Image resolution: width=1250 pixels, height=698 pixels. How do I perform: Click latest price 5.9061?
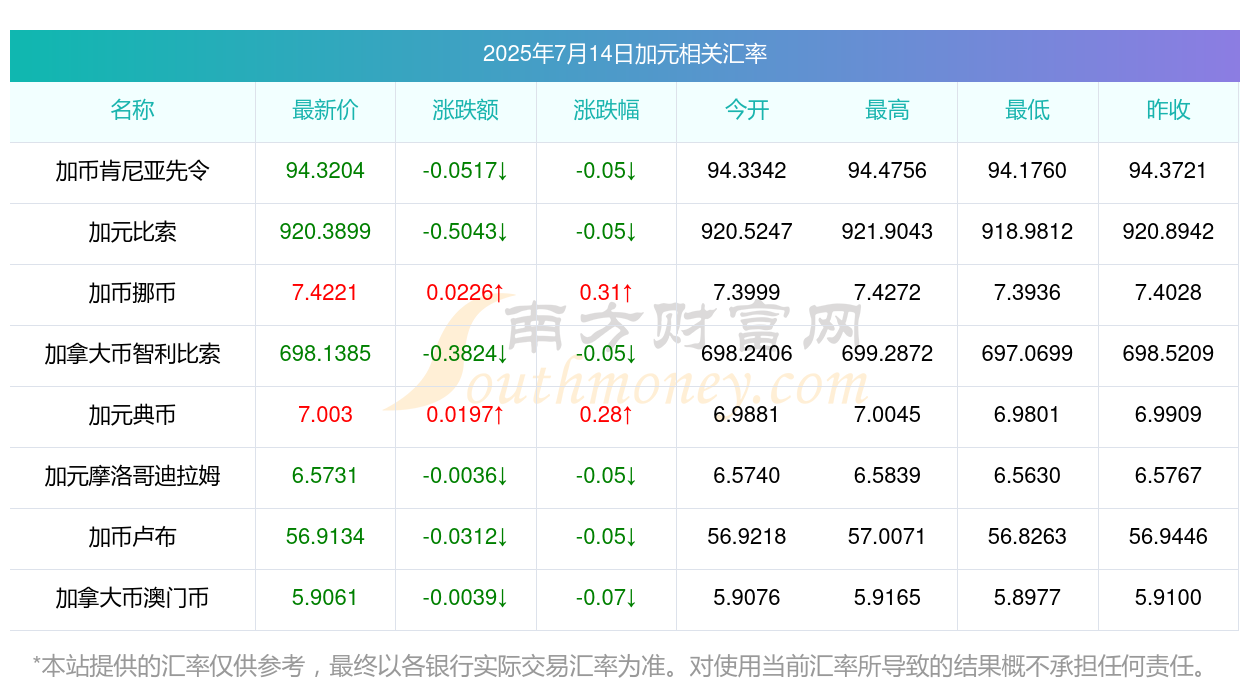[325, 598]
